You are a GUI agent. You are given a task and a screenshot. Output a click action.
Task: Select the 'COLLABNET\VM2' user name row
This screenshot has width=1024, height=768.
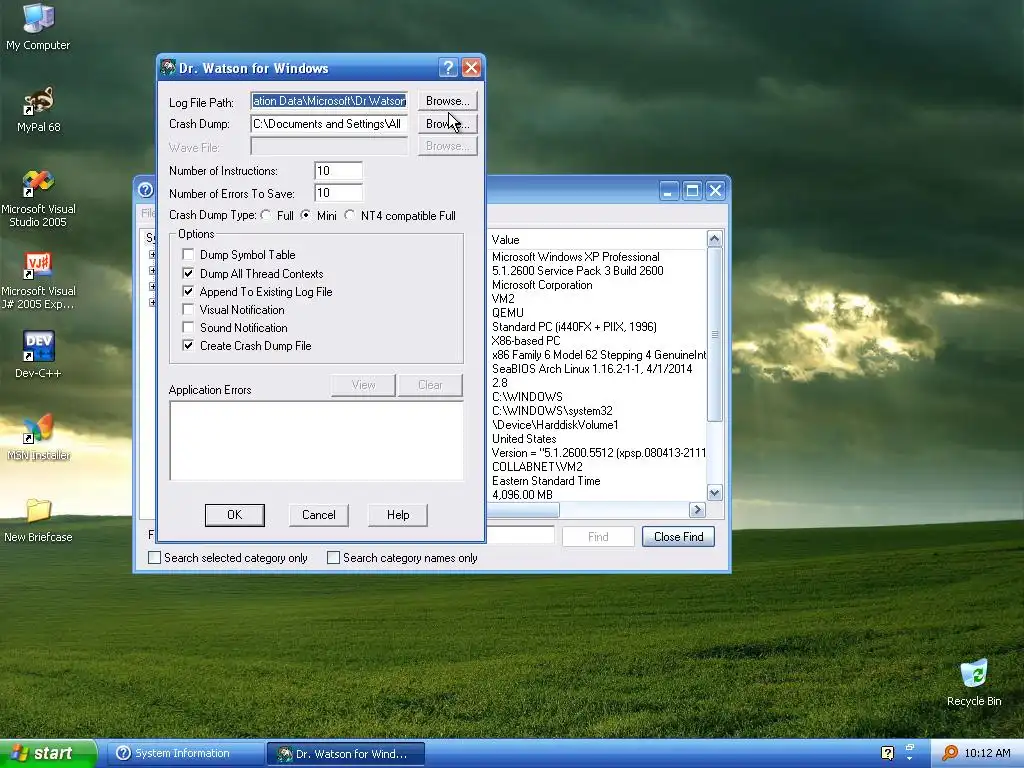tap(537, 466)
